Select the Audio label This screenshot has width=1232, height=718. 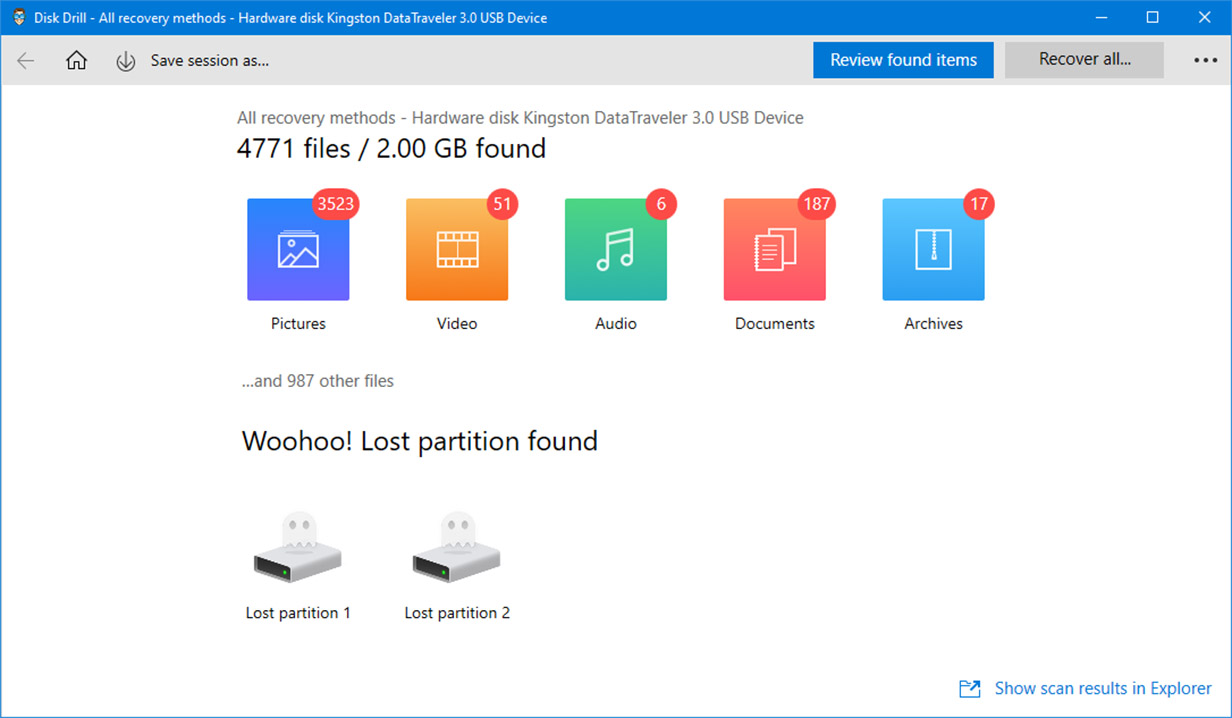click(x=616, y=324)
